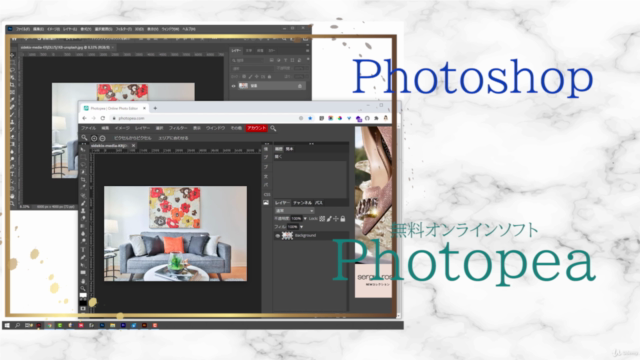The height and width of the screenshot is (360, 640).
Task: Select the Crop tool in Photopea toolbar
Action: (x=83, y=180)
